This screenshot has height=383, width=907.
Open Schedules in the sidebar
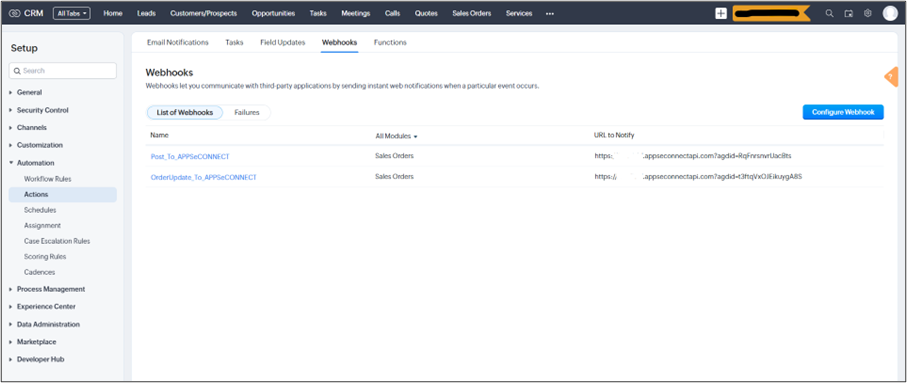(40, 210)
